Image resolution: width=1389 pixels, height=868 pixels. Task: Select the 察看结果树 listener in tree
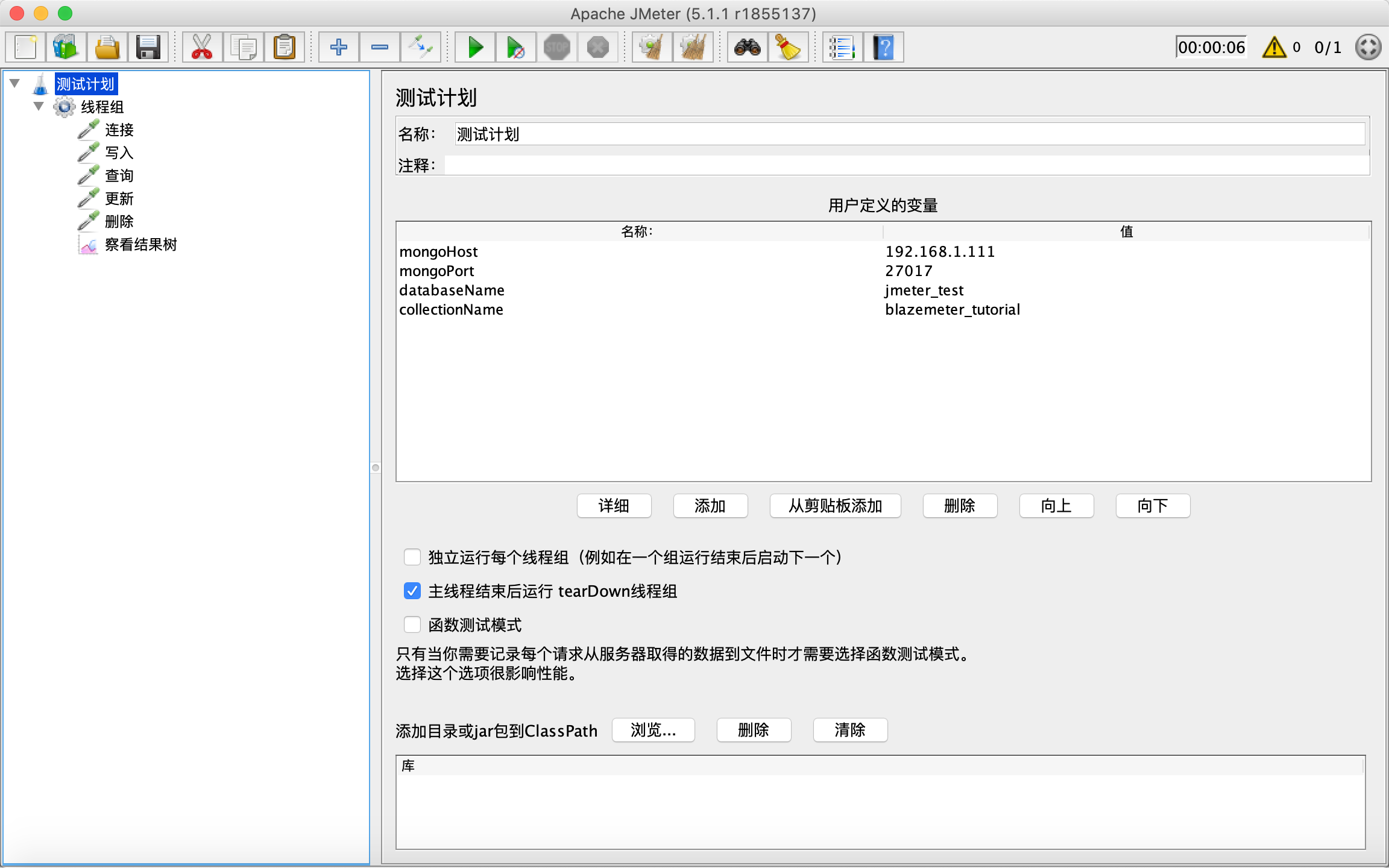pyautogui.click(x=140, y=245)
